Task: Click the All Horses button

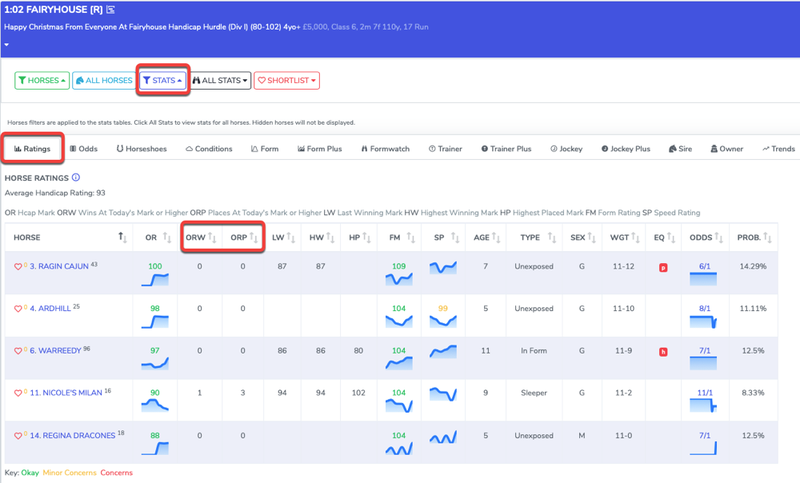Action: (102, 80)
